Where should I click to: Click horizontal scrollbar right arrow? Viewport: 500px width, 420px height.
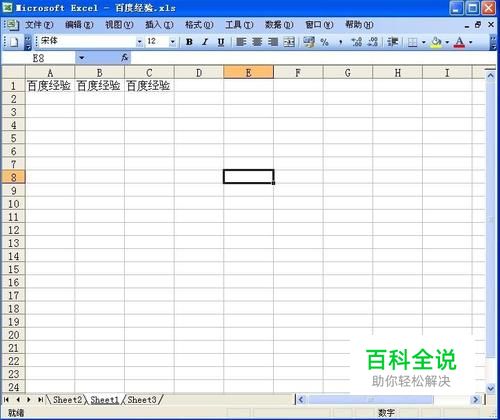click(475, 399)
